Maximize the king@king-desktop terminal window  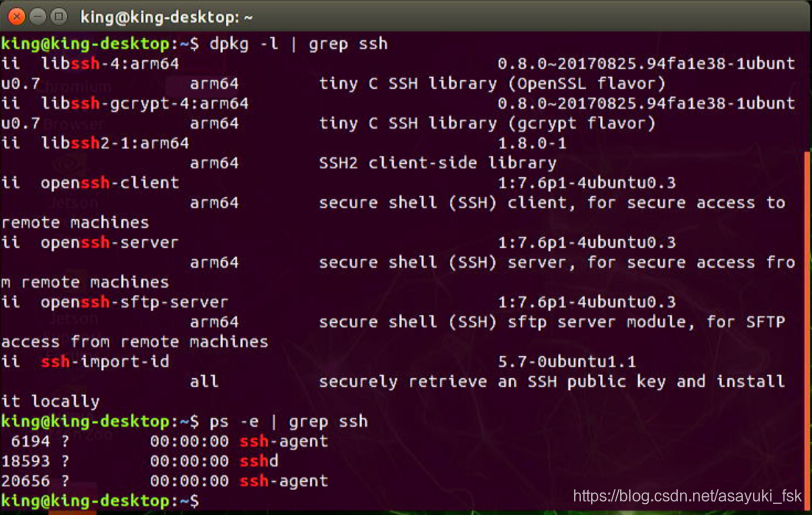(x=59, y=17)
